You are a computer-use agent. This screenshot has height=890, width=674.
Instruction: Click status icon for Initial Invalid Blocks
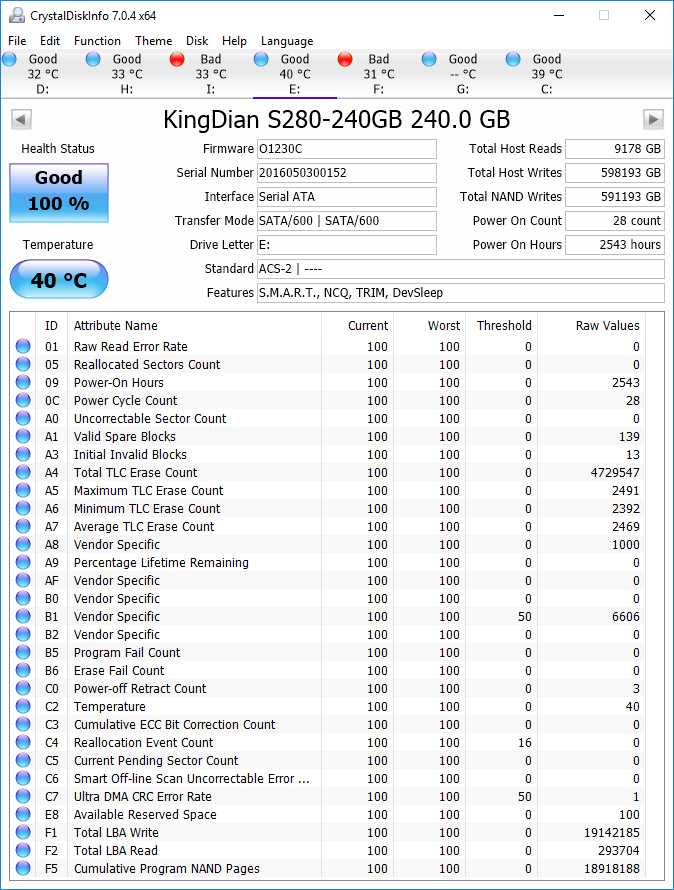[23, 455]
